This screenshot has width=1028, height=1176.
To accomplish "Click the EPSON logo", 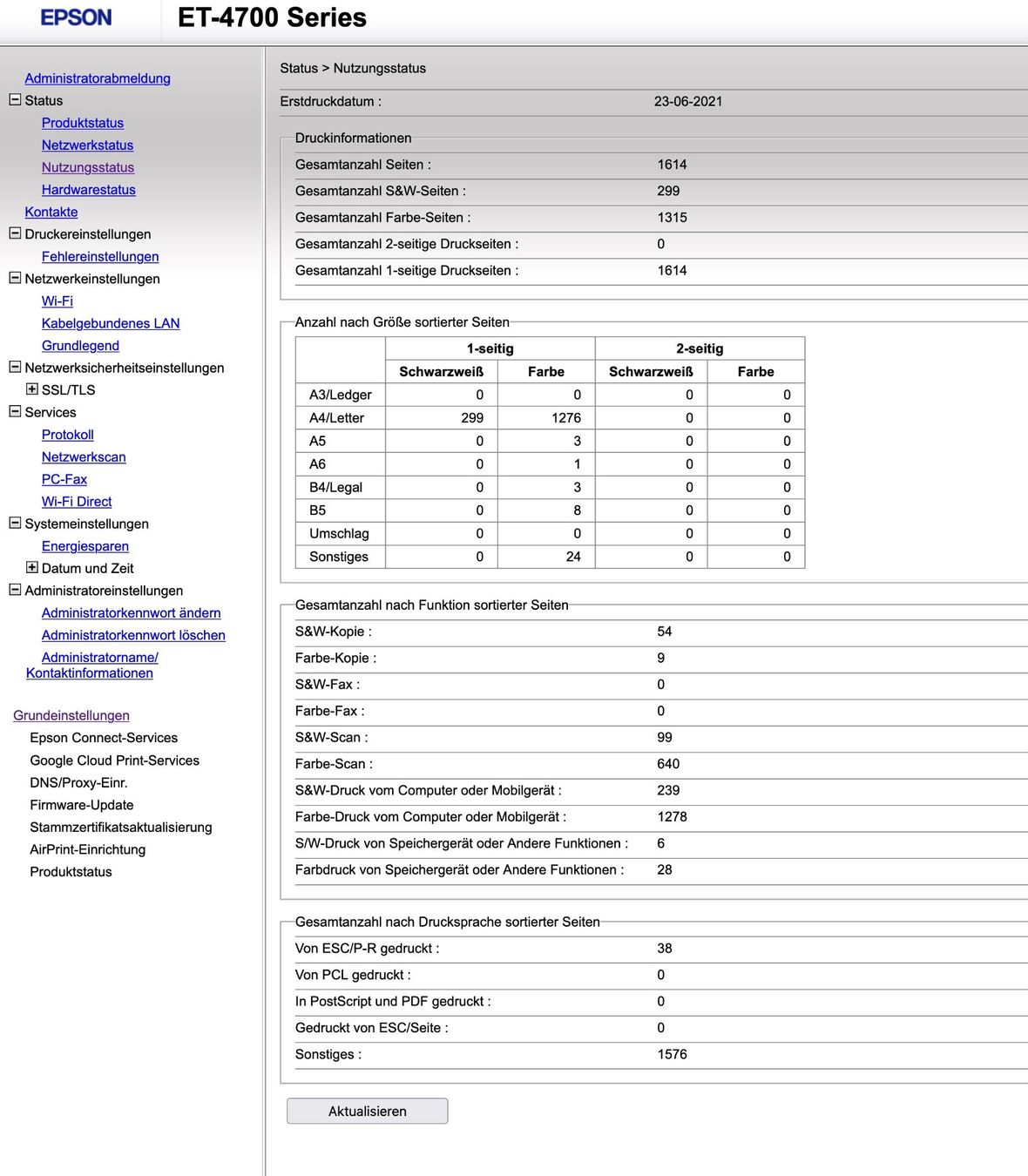I will pyautogui.click(x=77, y=17).
